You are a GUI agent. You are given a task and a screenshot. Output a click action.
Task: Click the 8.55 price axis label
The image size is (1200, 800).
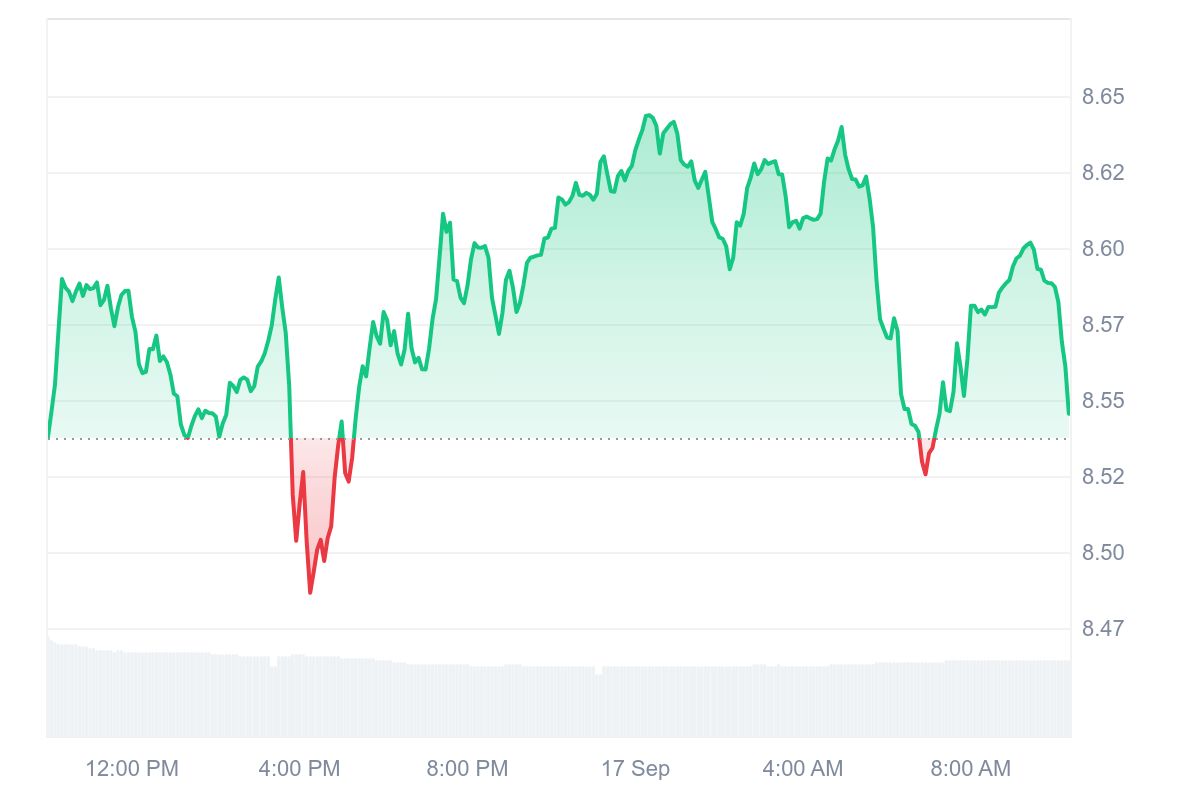(x=1103, y=401)
